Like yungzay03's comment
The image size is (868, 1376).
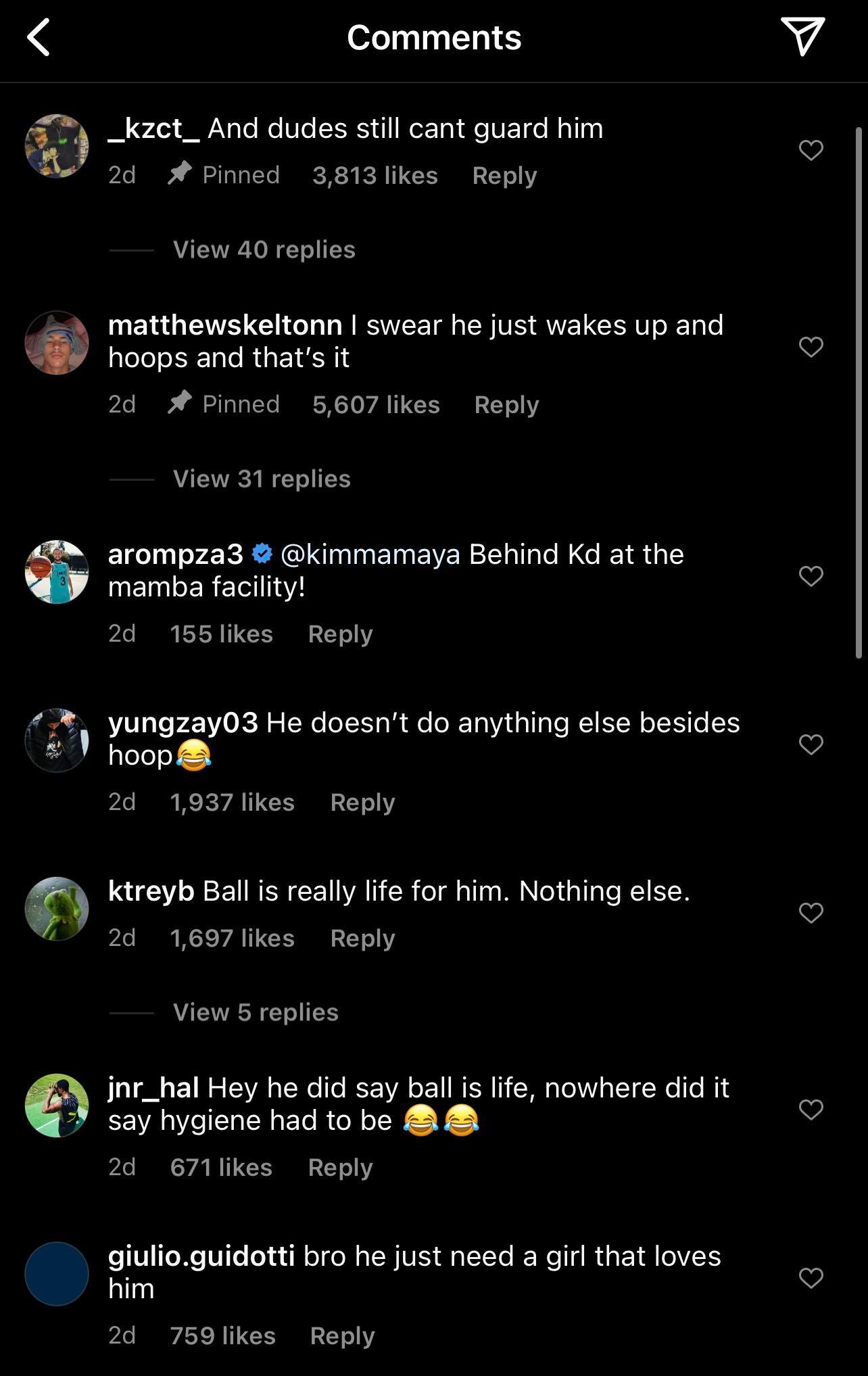811,744
